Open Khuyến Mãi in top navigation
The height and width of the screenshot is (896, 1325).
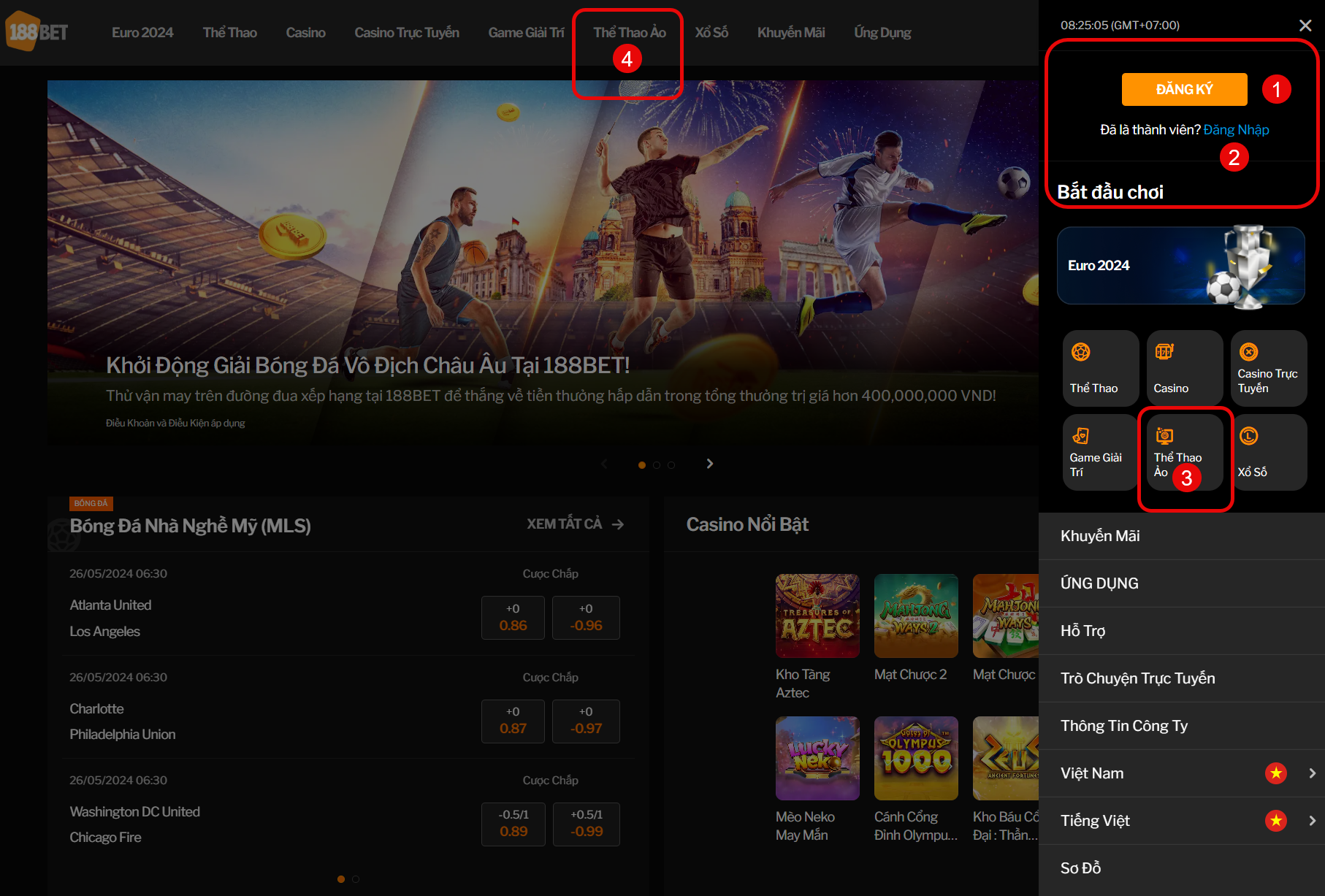pyautogui.click(x=791, y=33)
